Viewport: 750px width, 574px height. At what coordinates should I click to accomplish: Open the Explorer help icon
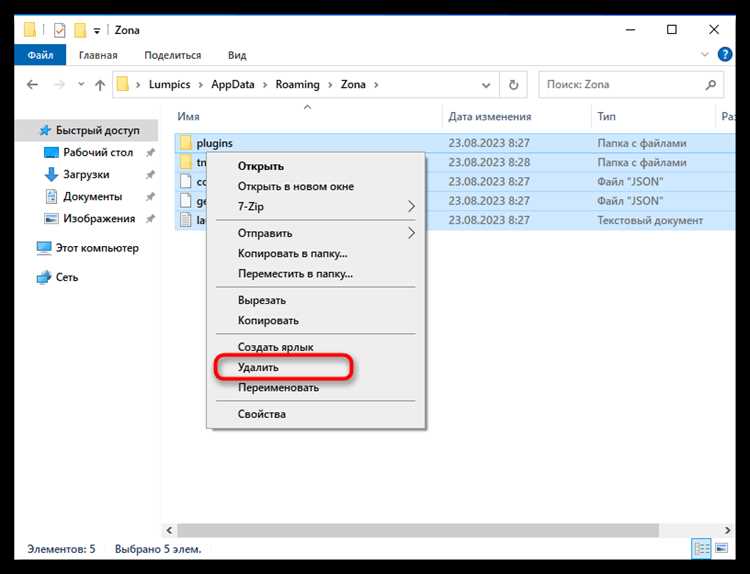click(x=725, y=55)
